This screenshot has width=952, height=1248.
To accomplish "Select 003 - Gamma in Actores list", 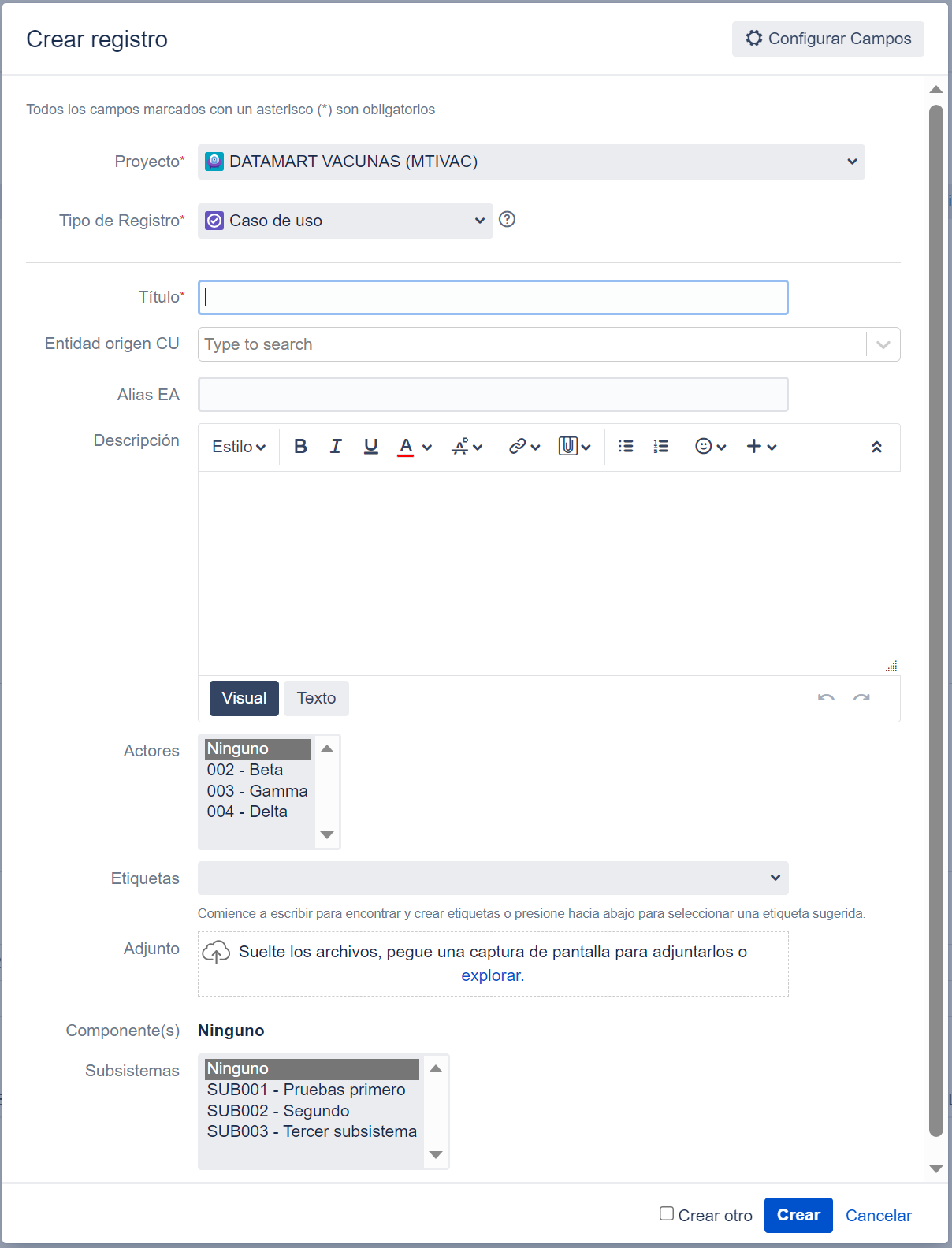I will click(x=257, y=791).
